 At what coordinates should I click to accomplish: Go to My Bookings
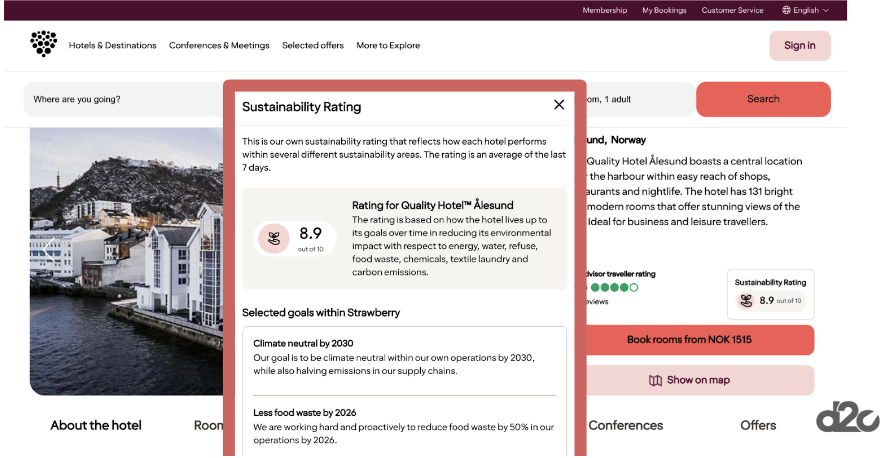tap(664, 10)
